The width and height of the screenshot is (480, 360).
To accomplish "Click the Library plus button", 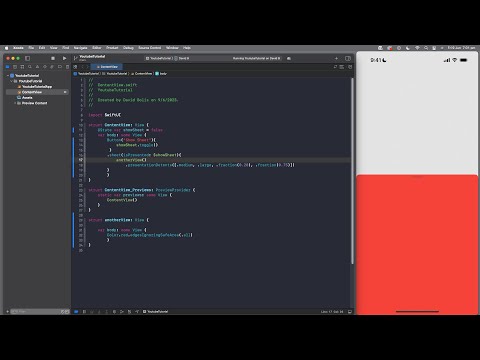I will click(x=336, y=58).
